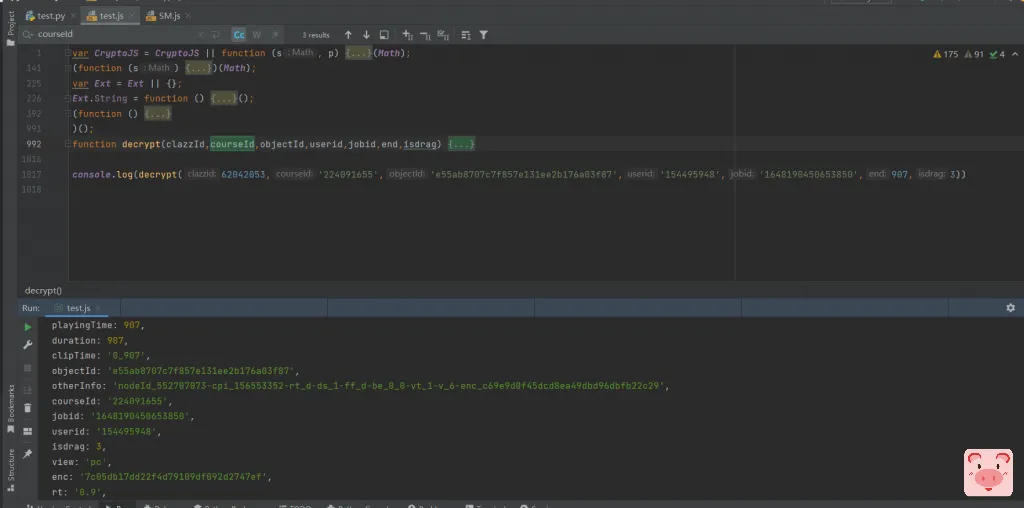Pin the Run tab with pin icon
This screenshot has height=508, width=1024.
click(x=28, y=453)
